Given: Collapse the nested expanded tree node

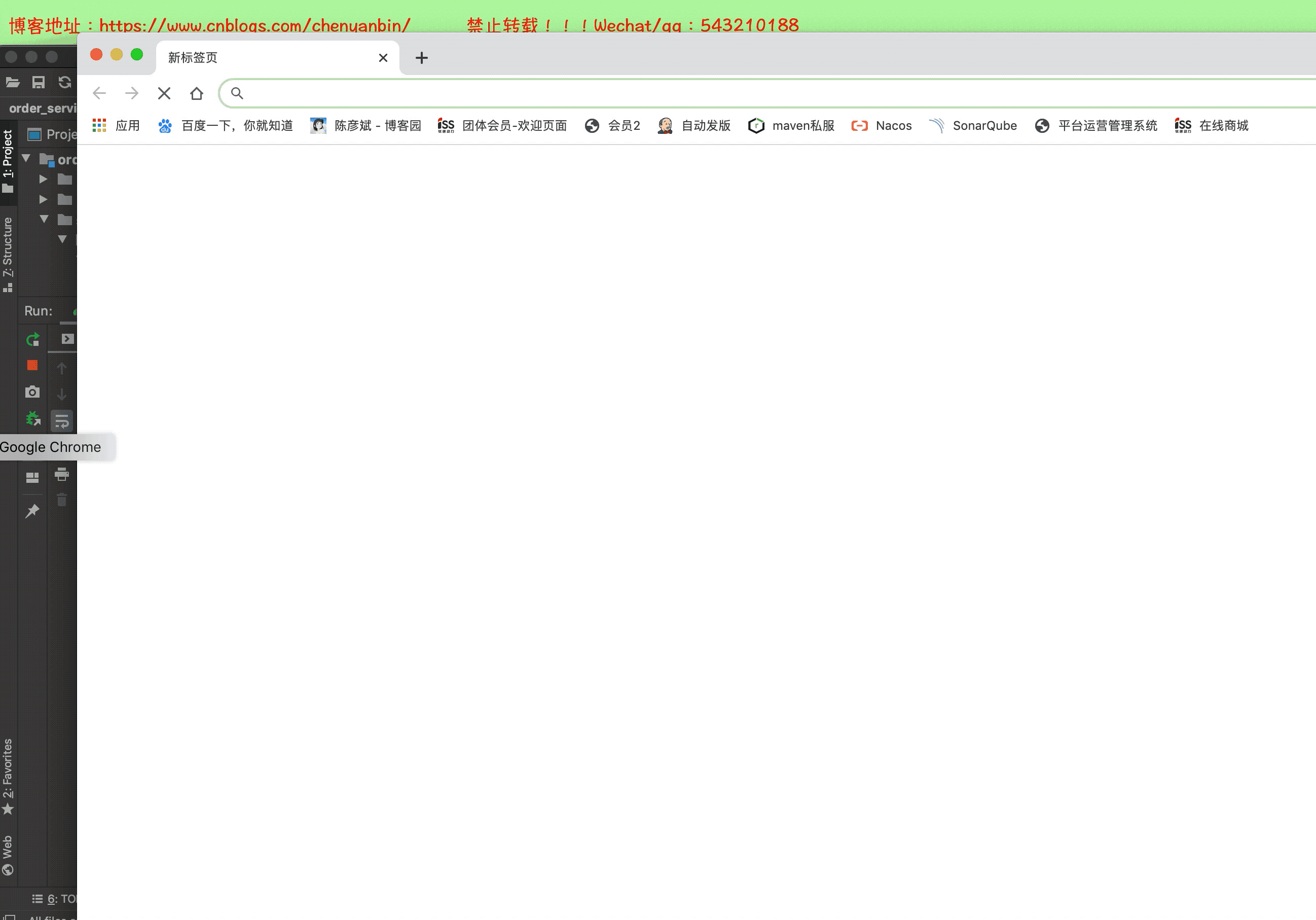Looking at the screenshot, I should [62, 239].
